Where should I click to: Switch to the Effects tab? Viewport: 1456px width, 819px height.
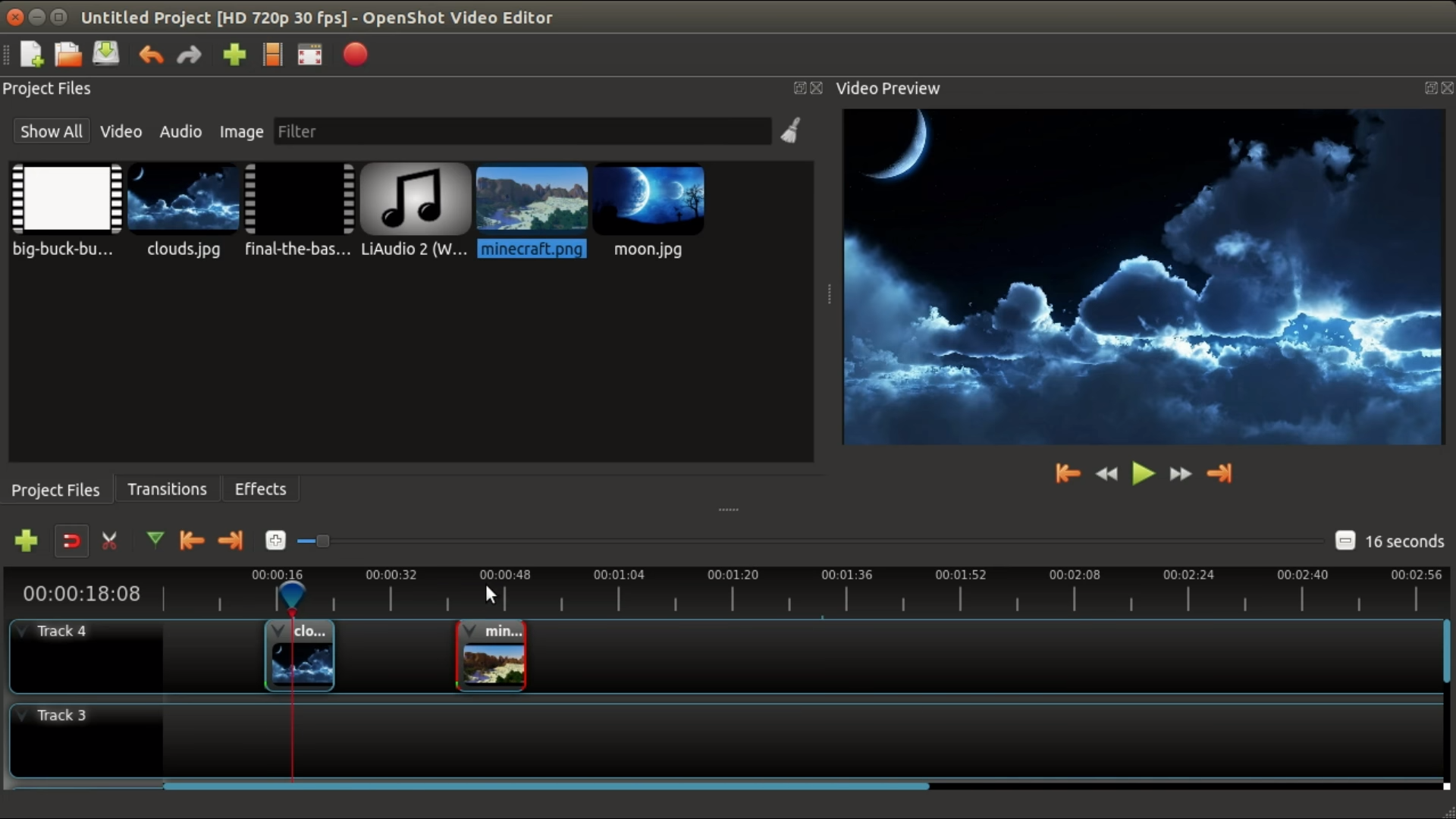[x=260, y=489]
